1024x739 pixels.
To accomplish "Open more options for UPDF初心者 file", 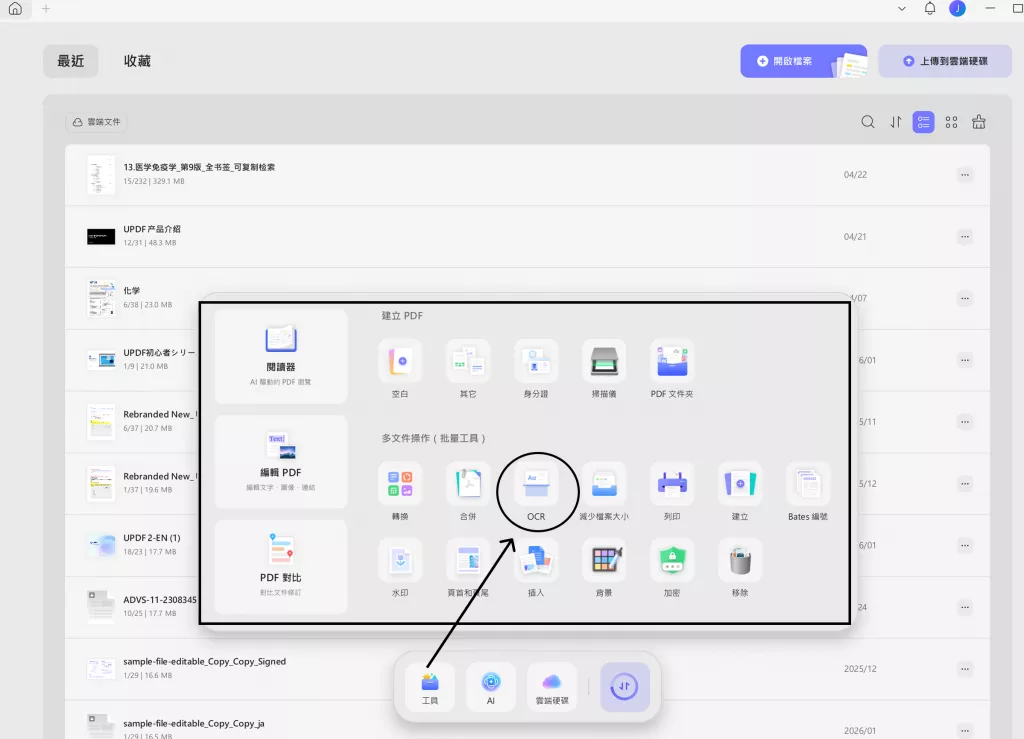I will [965, 360].
